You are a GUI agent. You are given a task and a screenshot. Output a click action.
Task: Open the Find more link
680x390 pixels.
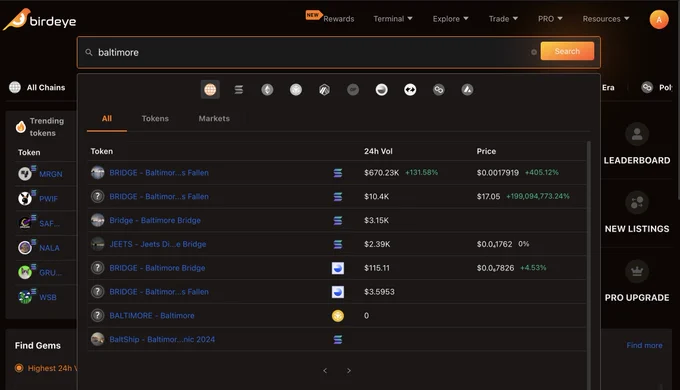644,345
